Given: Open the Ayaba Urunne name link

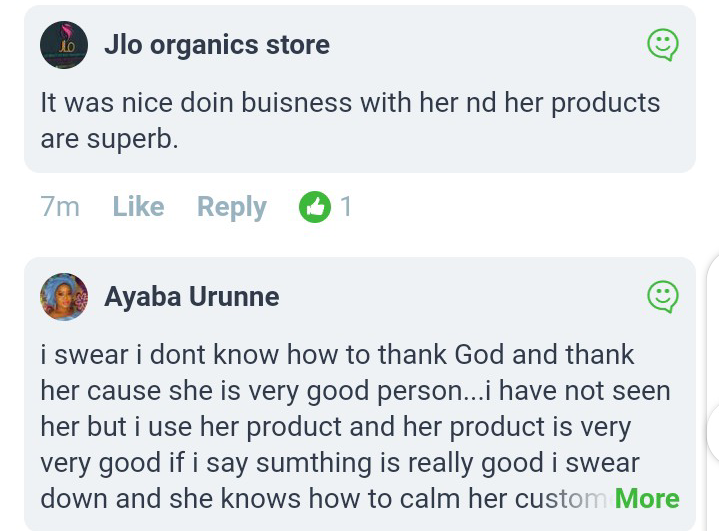Looking at the screenshot, I should pos(192,297).
